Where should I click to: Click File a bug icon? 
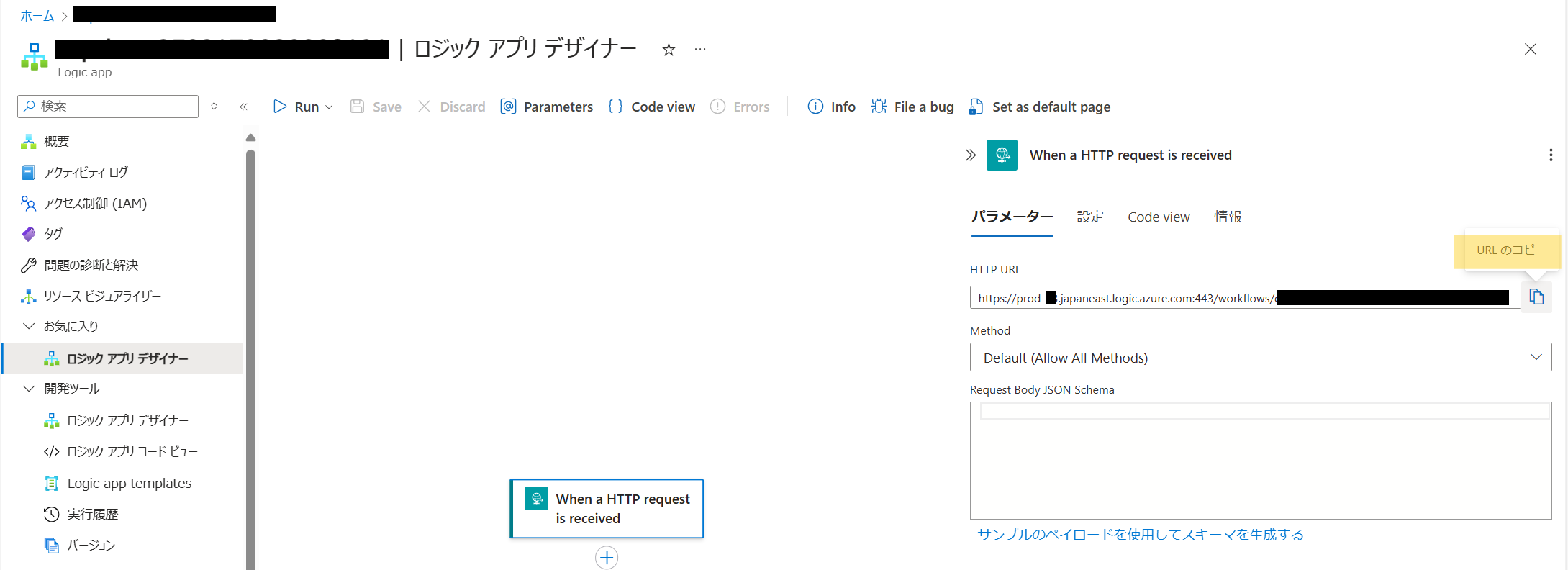pyautogui.click(x=879, y=107)
